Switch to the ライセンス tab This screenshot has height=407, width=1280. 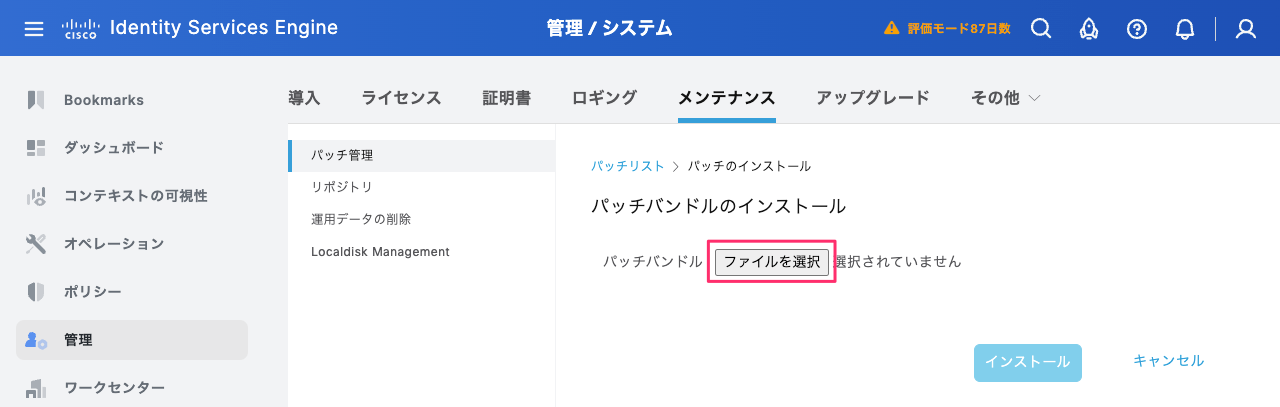401,98
